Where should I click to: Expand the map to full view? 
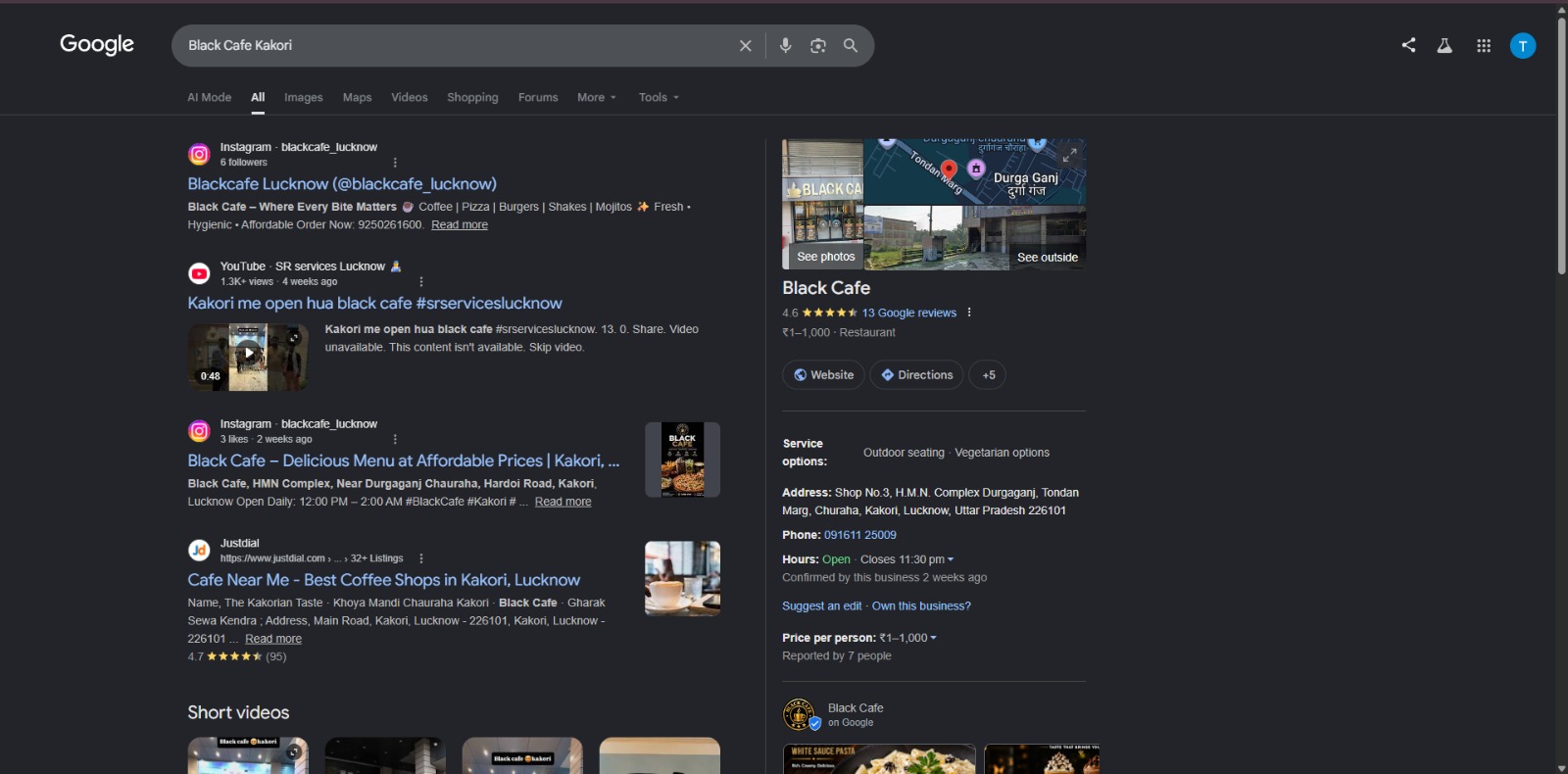click(x=1070, y=154)
